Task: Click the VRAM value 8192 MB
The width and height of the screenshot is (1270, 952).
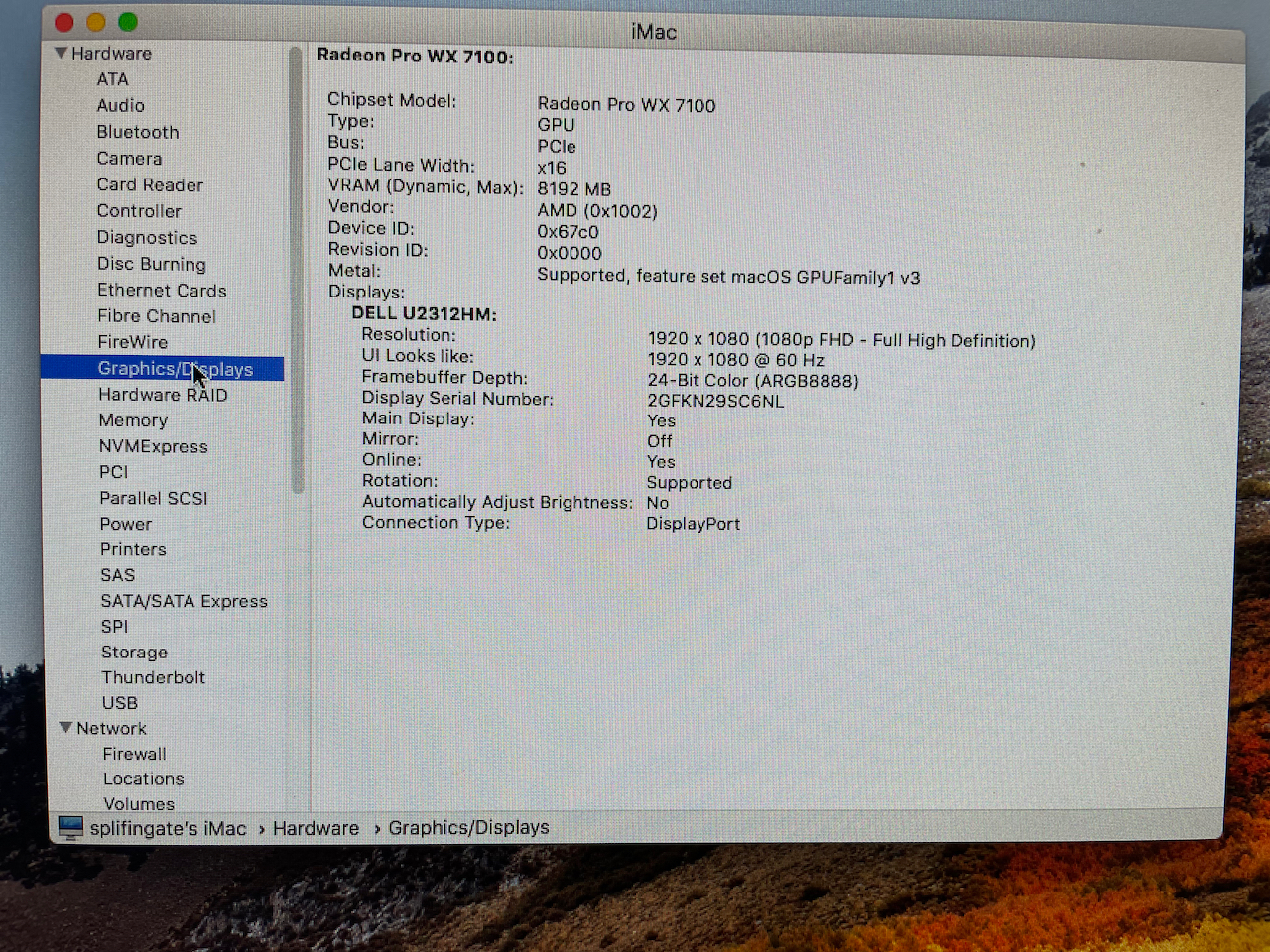Action: click(574, 189)
